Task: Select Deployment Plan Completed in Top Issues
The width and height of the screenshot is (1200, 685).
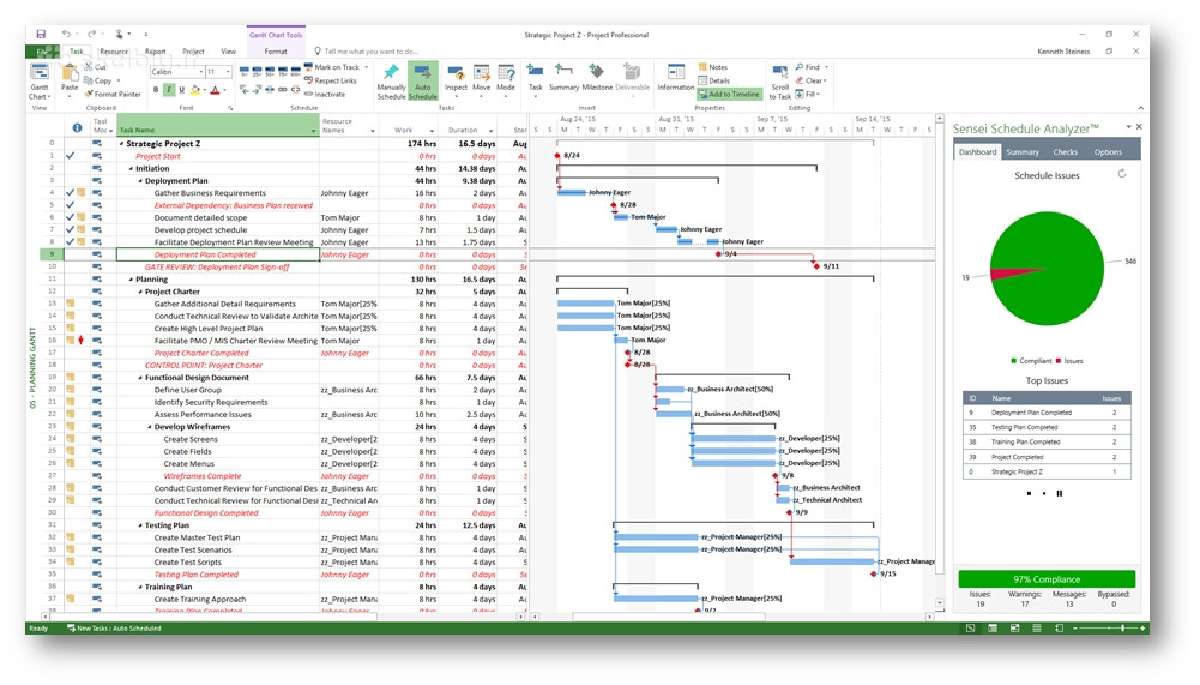Action: point(1046,412)
